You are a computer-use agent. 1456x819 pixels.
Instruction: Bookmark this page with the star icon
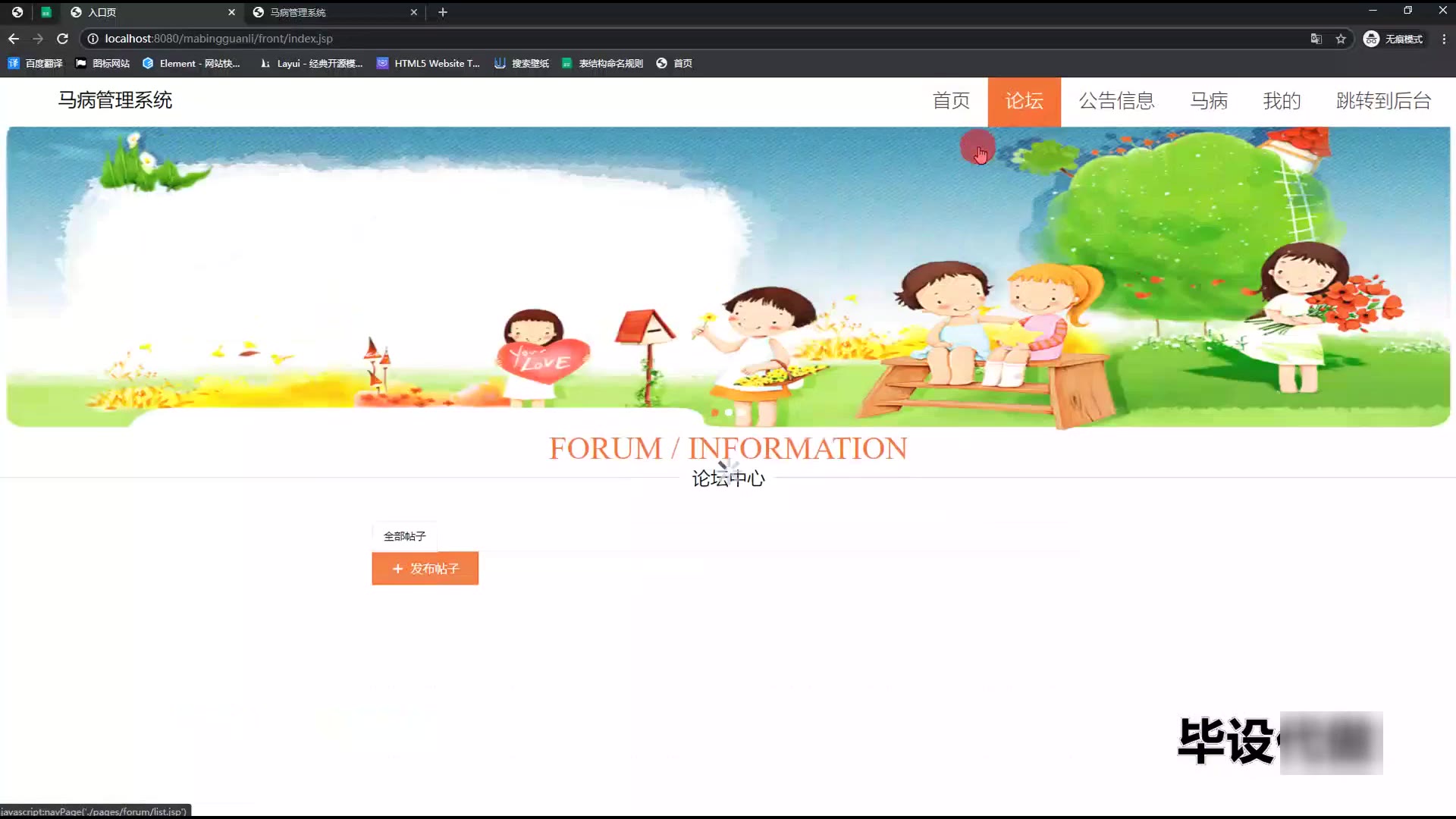click(x=1341, y=39)
